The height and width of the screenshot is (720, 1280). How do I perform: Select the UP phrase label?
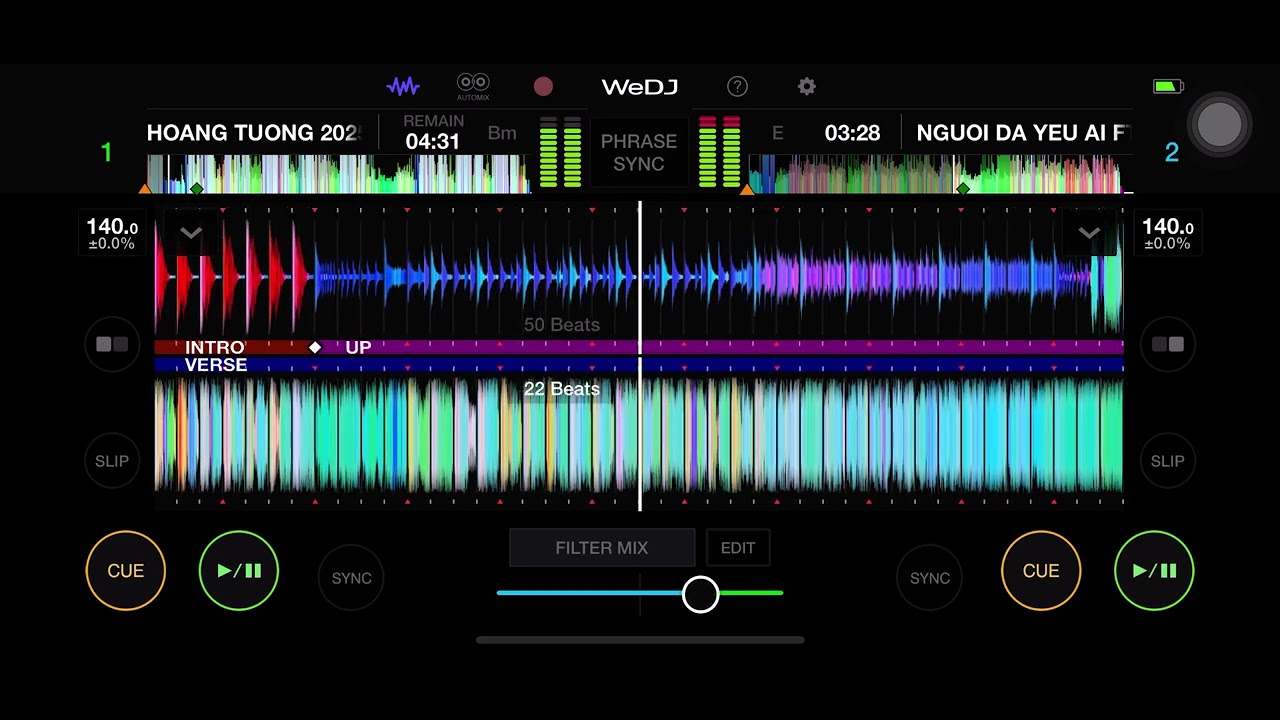coord(358,347)
